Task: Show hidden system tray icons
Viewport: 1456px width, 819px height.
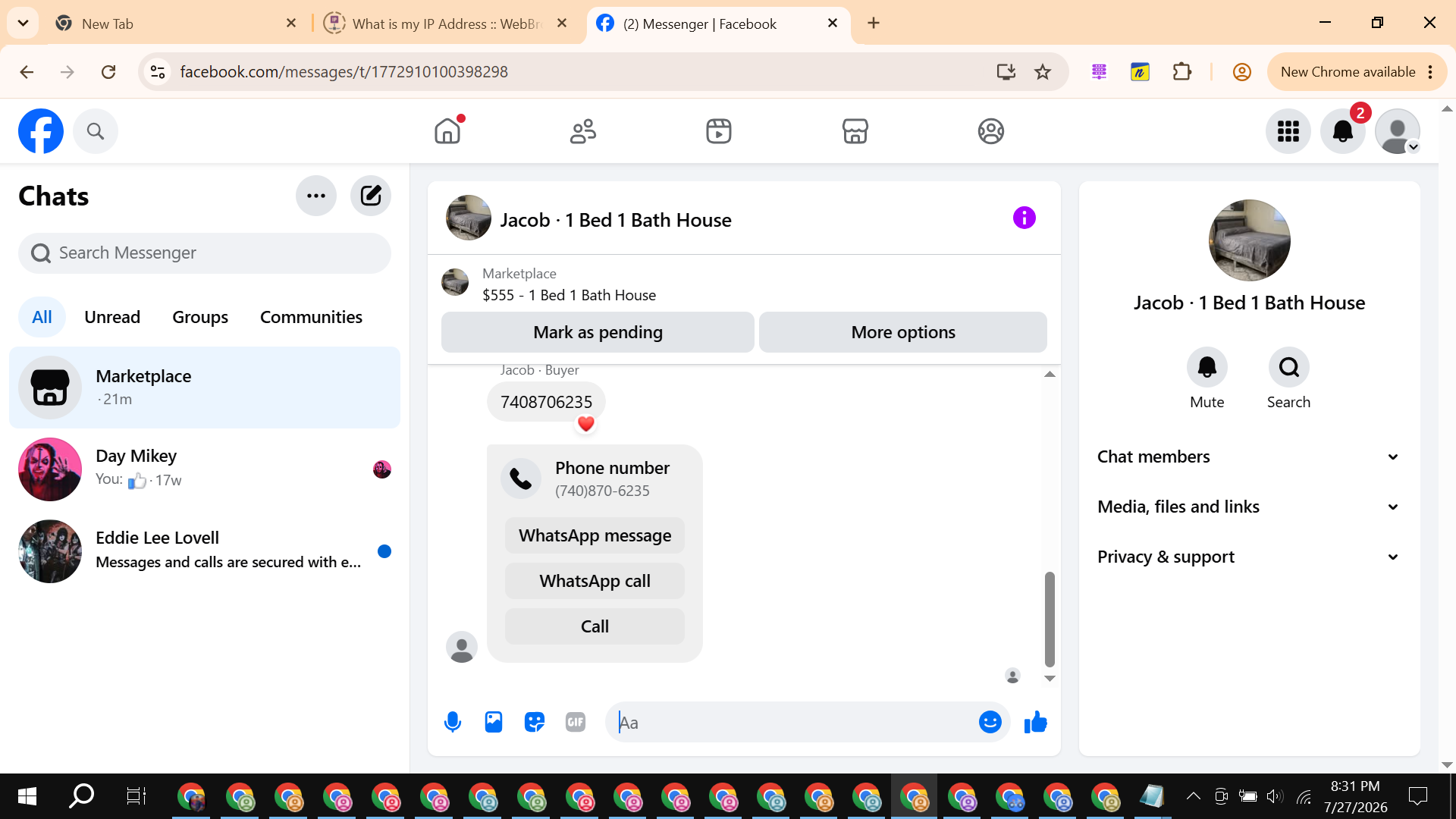Action: 1193,796
